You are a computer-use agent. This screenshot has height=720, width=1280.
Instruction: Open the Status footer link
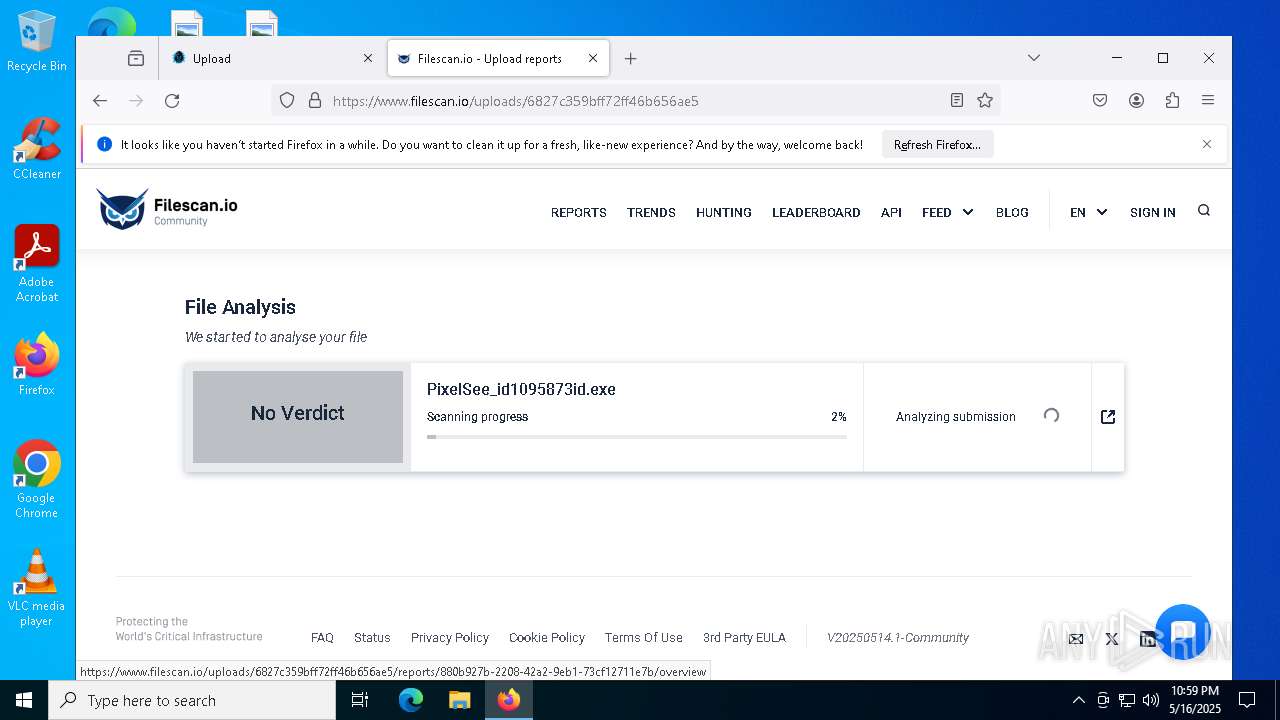coord(372,637)
